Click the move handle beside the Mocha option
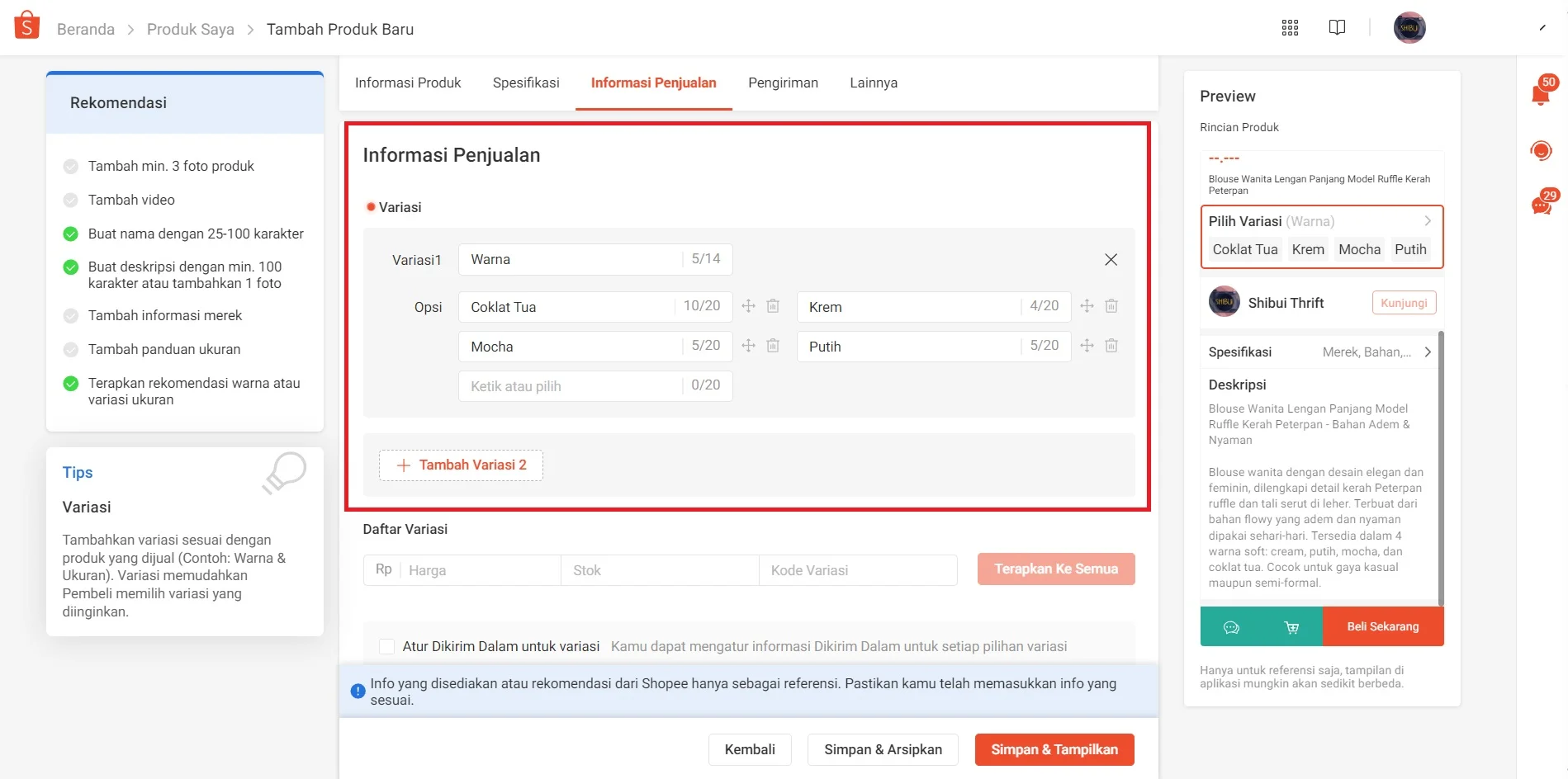The image size is (1568, 779). (748, 346)
